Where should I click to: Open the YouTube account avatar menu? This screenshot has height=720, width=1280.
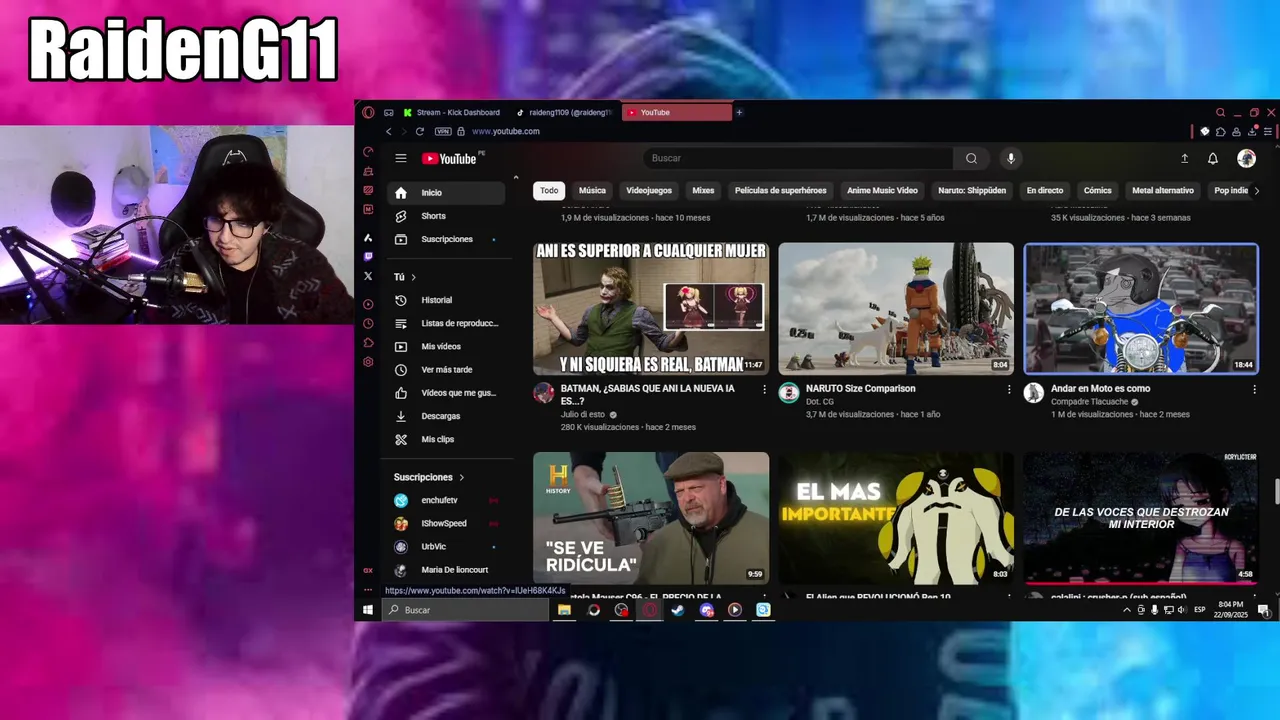click(1246, 158)
